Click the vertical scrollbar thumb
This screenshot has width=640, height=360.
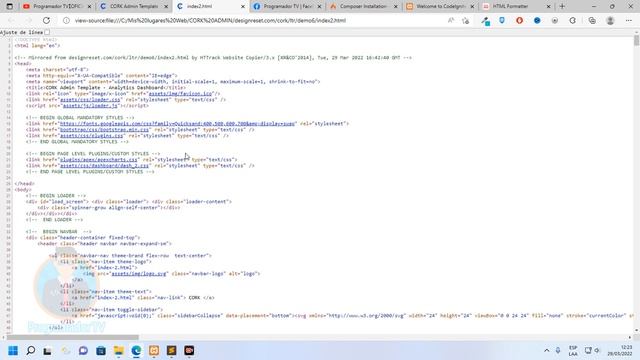pos(636,41)
